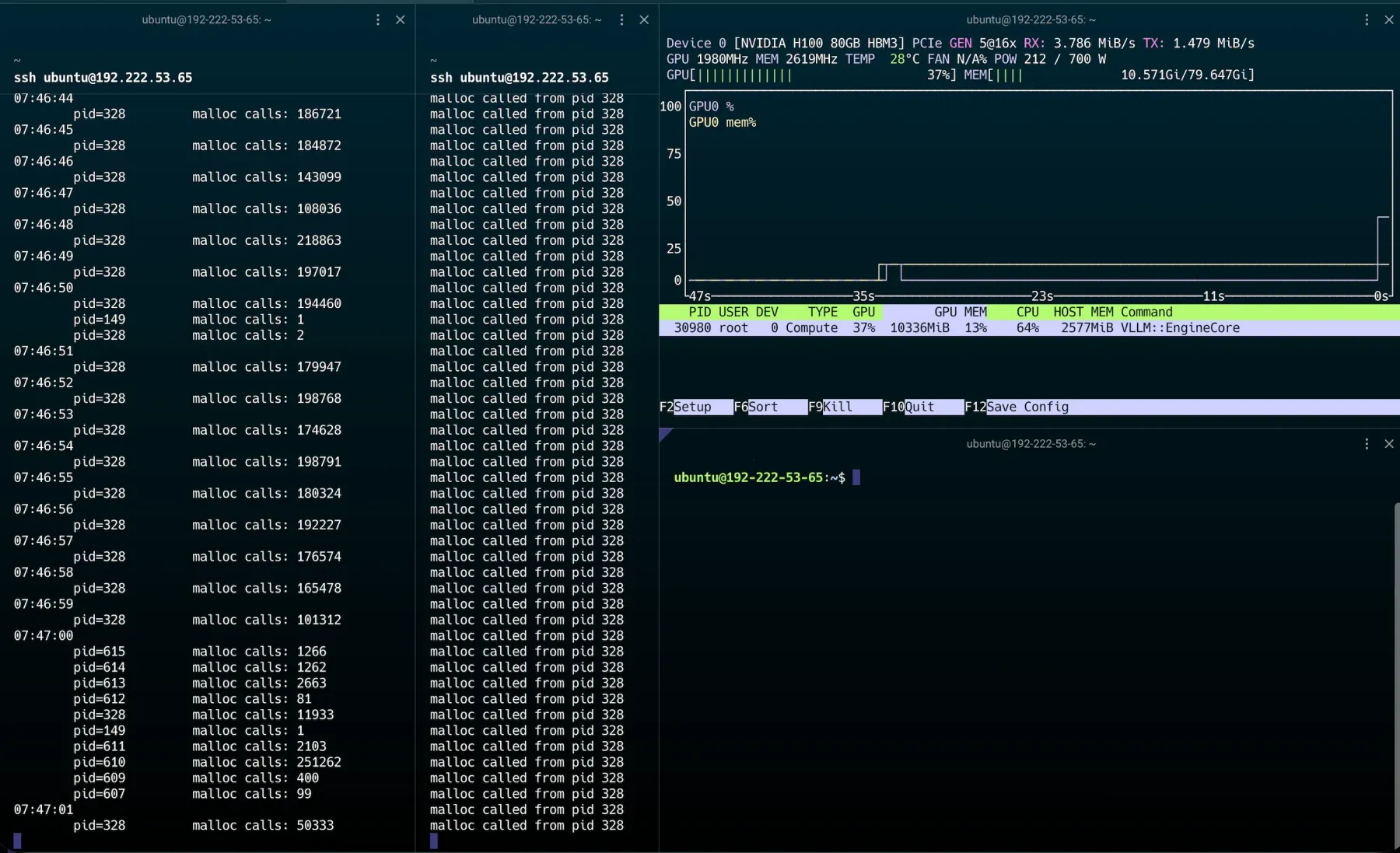Click left pane title ubuntu@192-222-53-65
This screenshot has height=853, width=1400.
click(x=206, y=19)
